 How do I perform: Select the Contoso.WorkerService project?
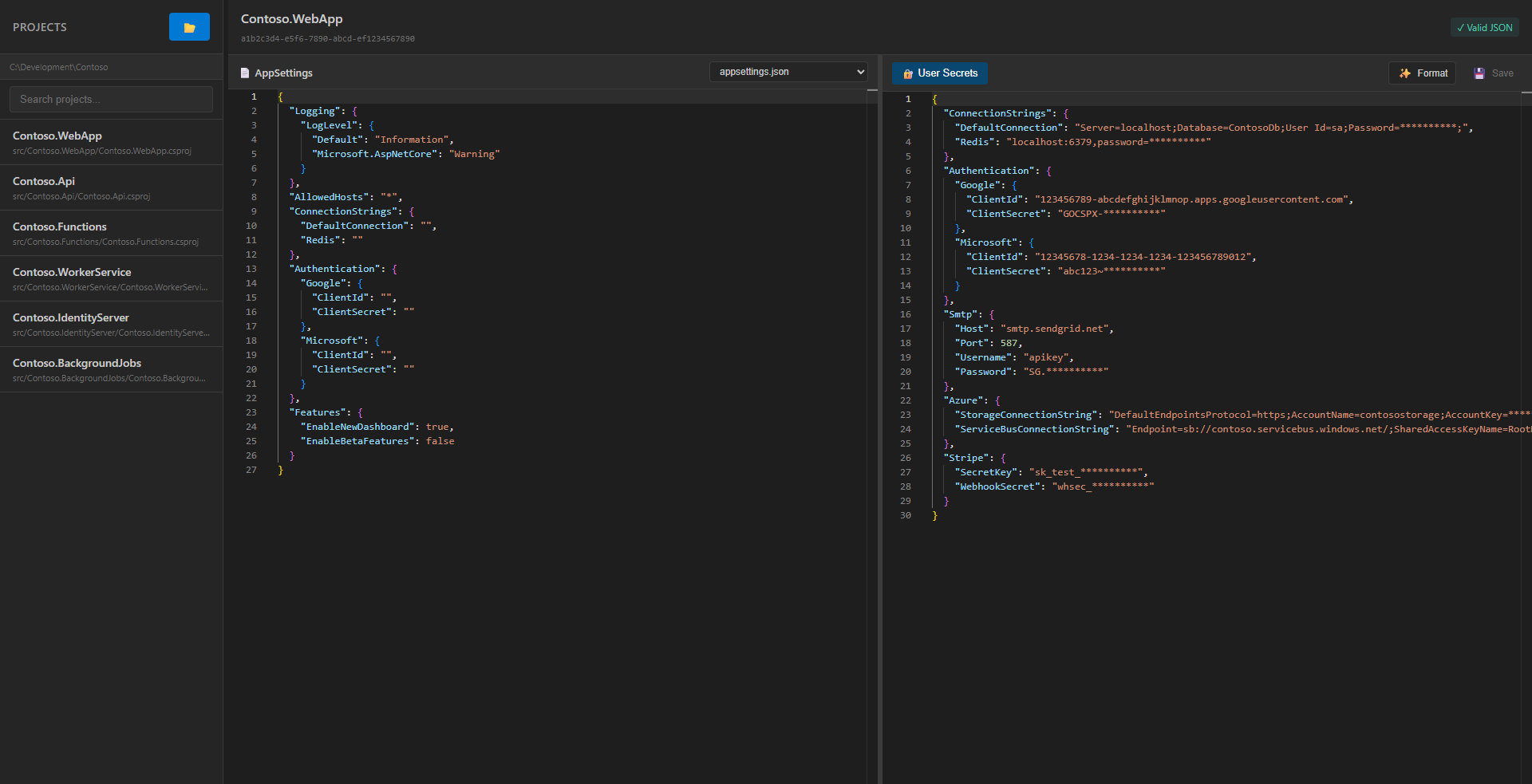[x=111, y=278]
